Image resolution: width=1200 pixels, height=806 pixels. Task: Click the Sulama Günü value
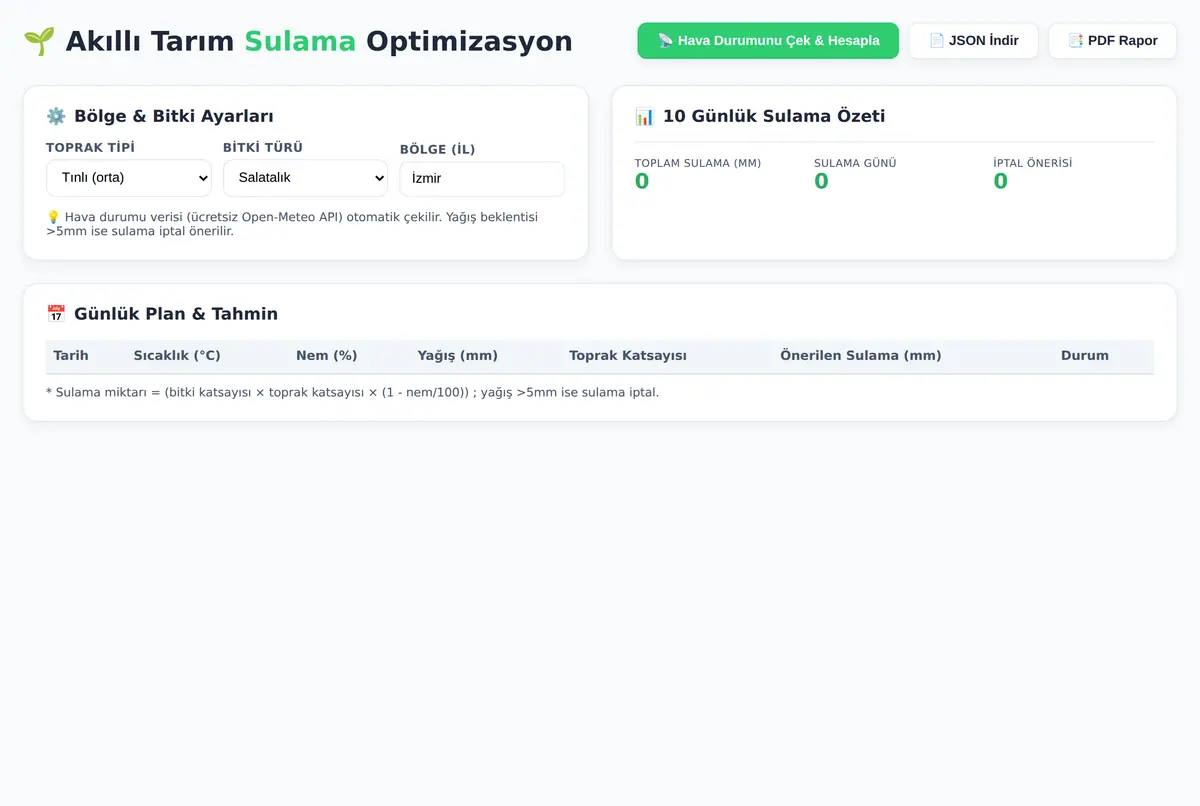(821, 181)
